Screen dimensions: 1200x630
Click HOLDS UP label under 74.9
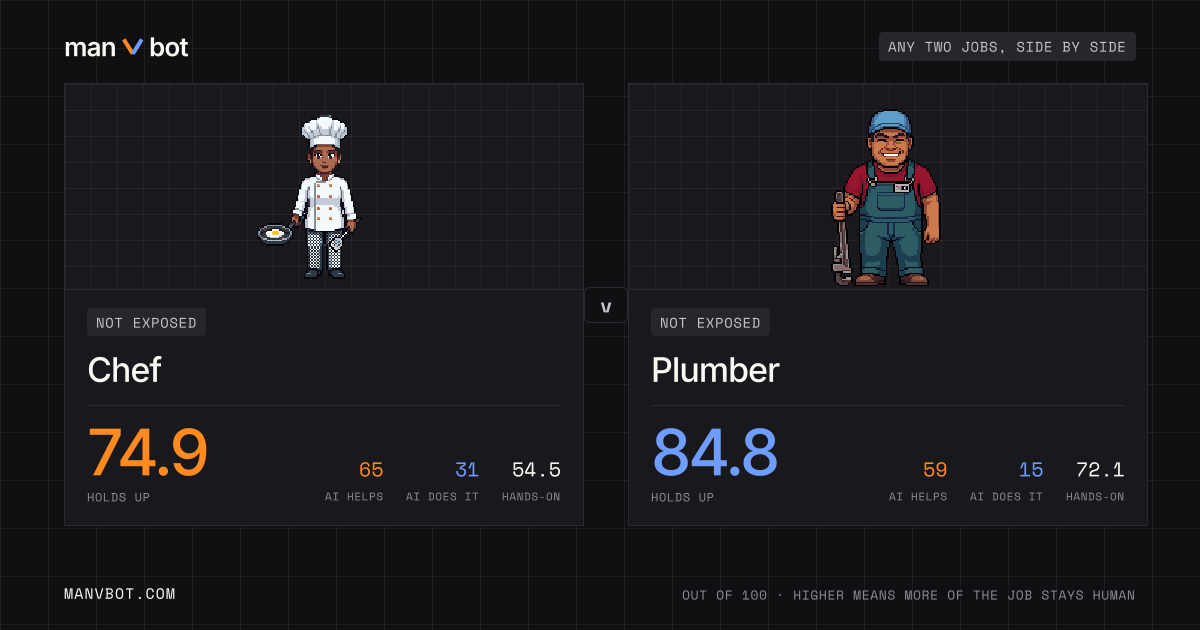click(x=118, y=497)
